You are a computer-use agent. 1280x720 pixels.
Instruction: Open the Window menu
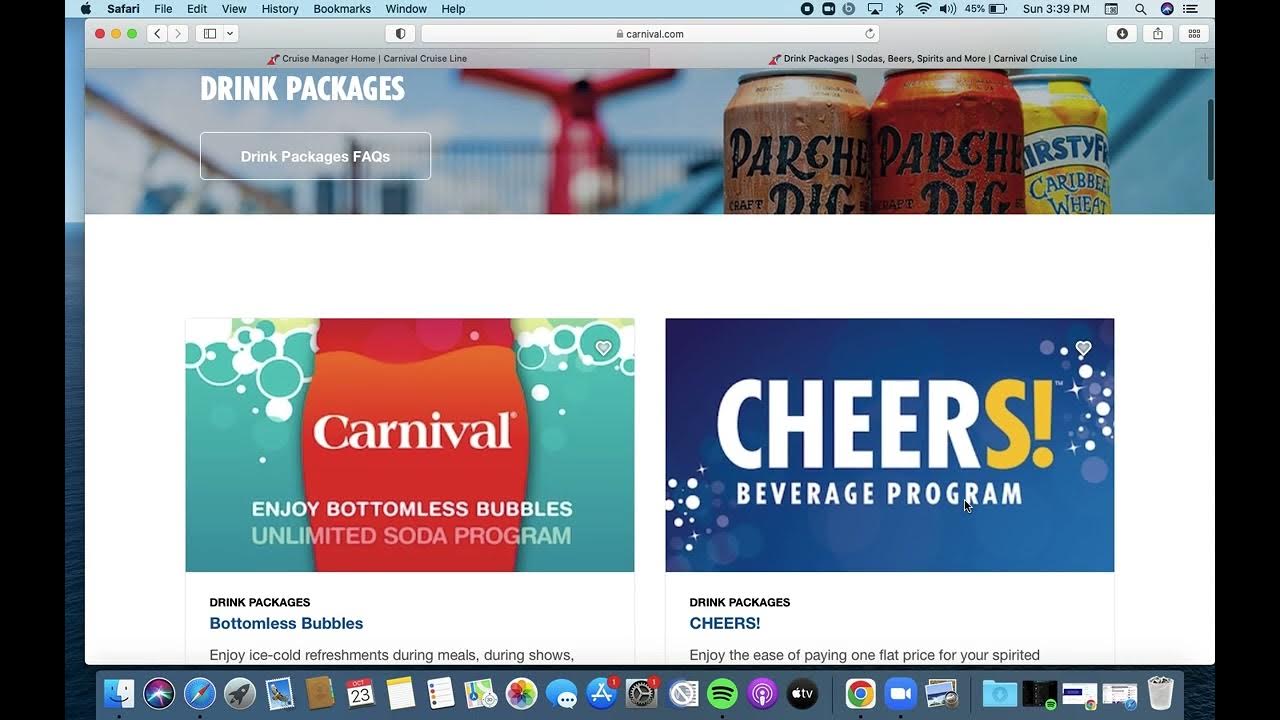(406, 9)
